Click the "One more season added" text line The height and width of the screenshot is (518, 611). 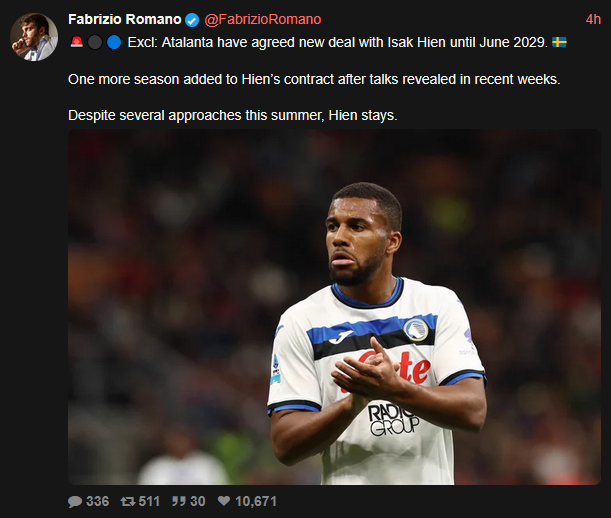coord(314,79)
